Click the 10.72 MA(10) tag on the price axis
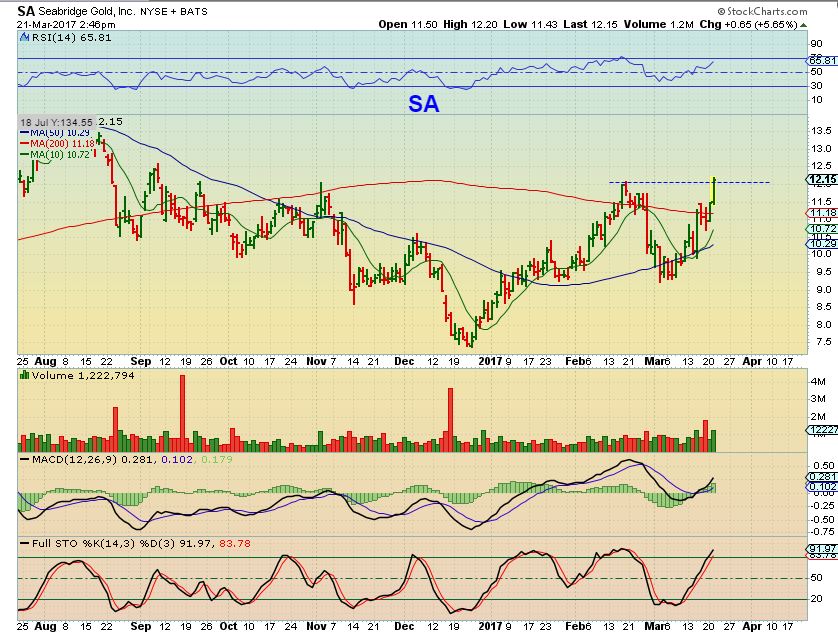Image resolution: width=838 pixels, height=636 pixels. pyautogui.click(x=823, y=229)
